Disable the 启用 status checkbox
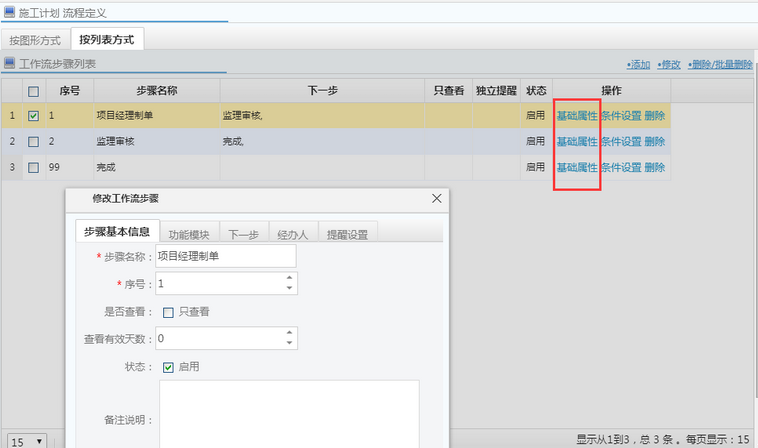 (x=169, y=367)
